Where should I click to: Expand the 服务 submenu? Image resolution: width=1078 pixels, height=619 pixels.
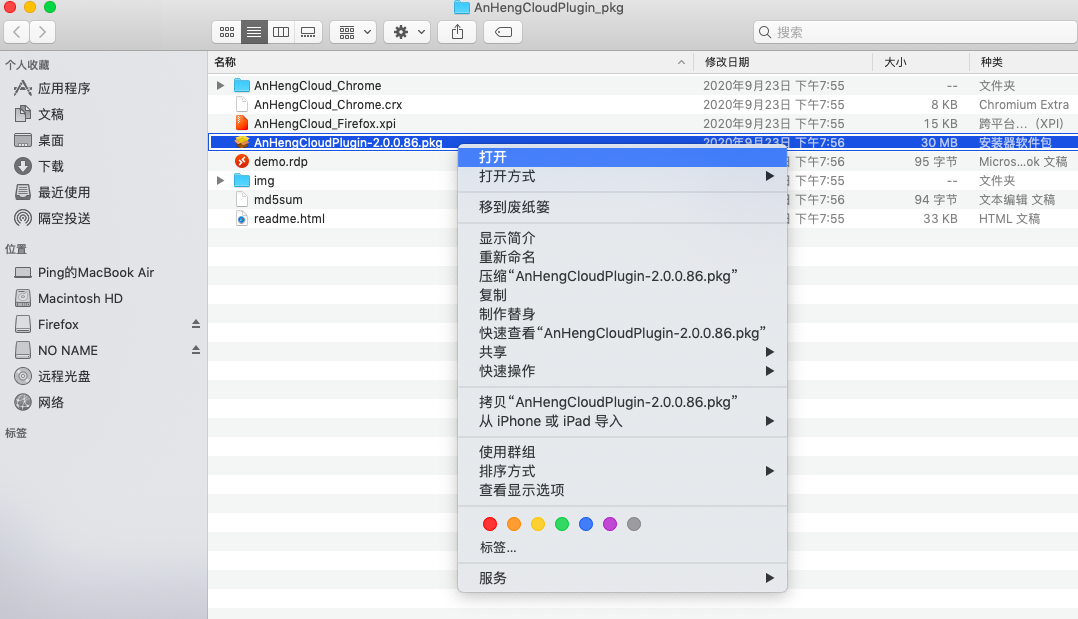(622, 578)
